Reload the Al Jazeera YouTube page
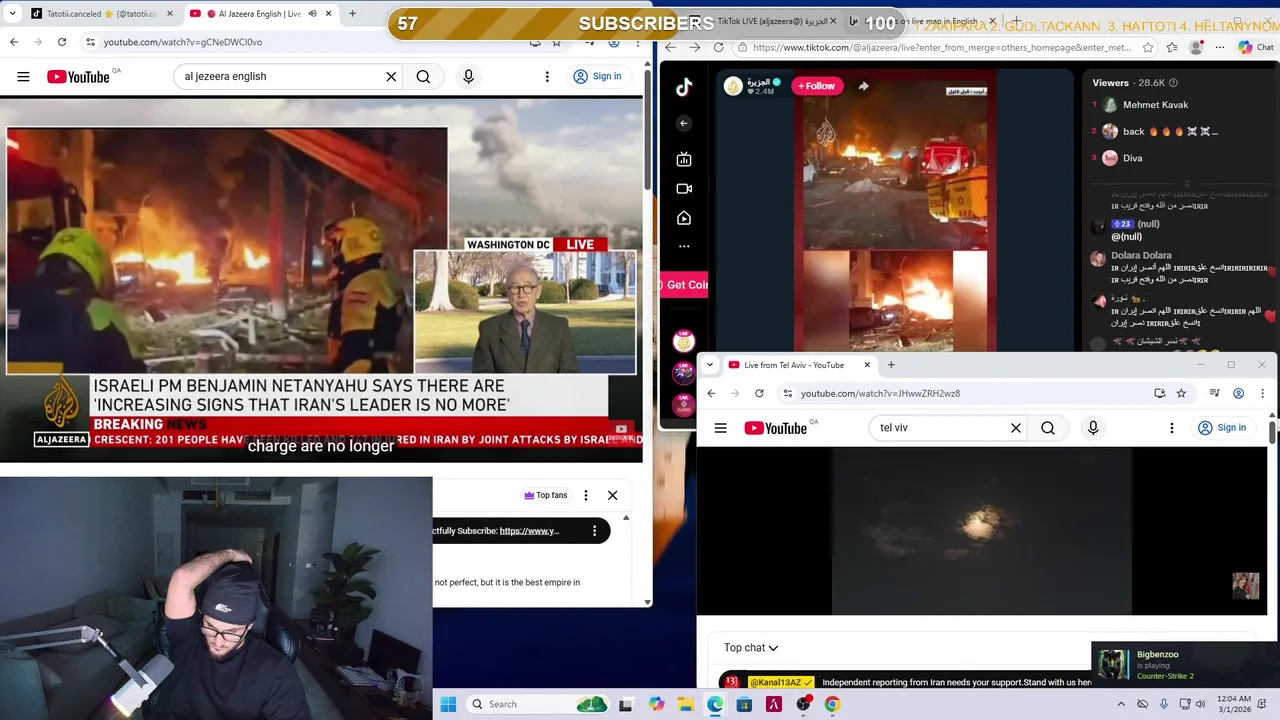 tap(62, 42)
